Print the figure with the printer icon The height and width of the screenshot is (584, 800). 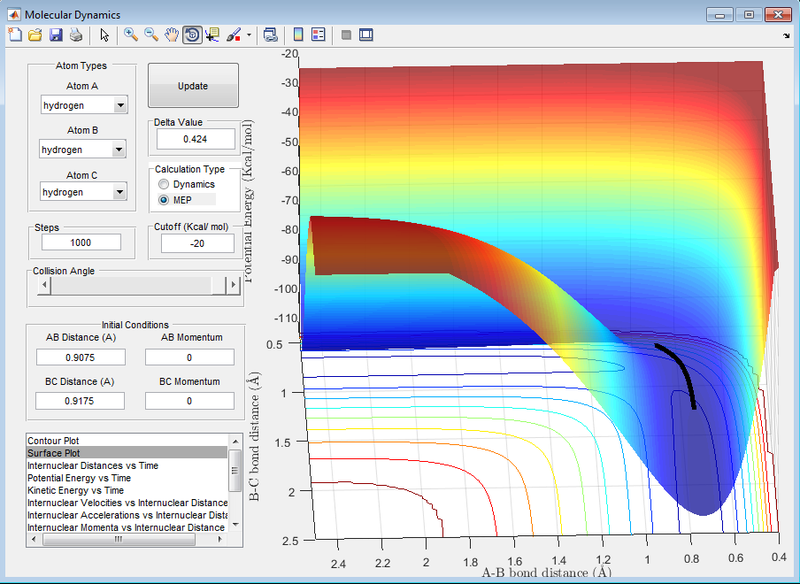point(76,35)
